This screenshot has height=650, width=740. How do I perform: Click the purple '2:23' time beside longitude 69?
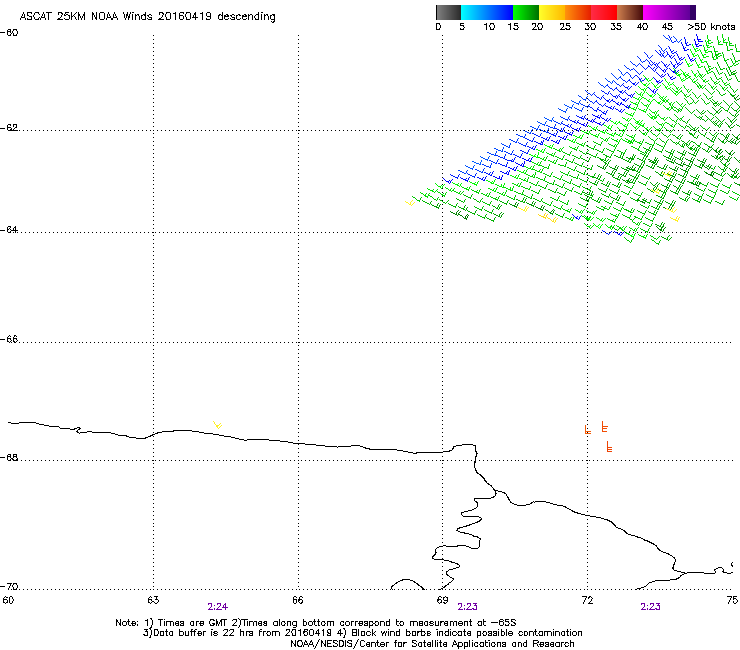pyautogui.click(x=467, y=607)
